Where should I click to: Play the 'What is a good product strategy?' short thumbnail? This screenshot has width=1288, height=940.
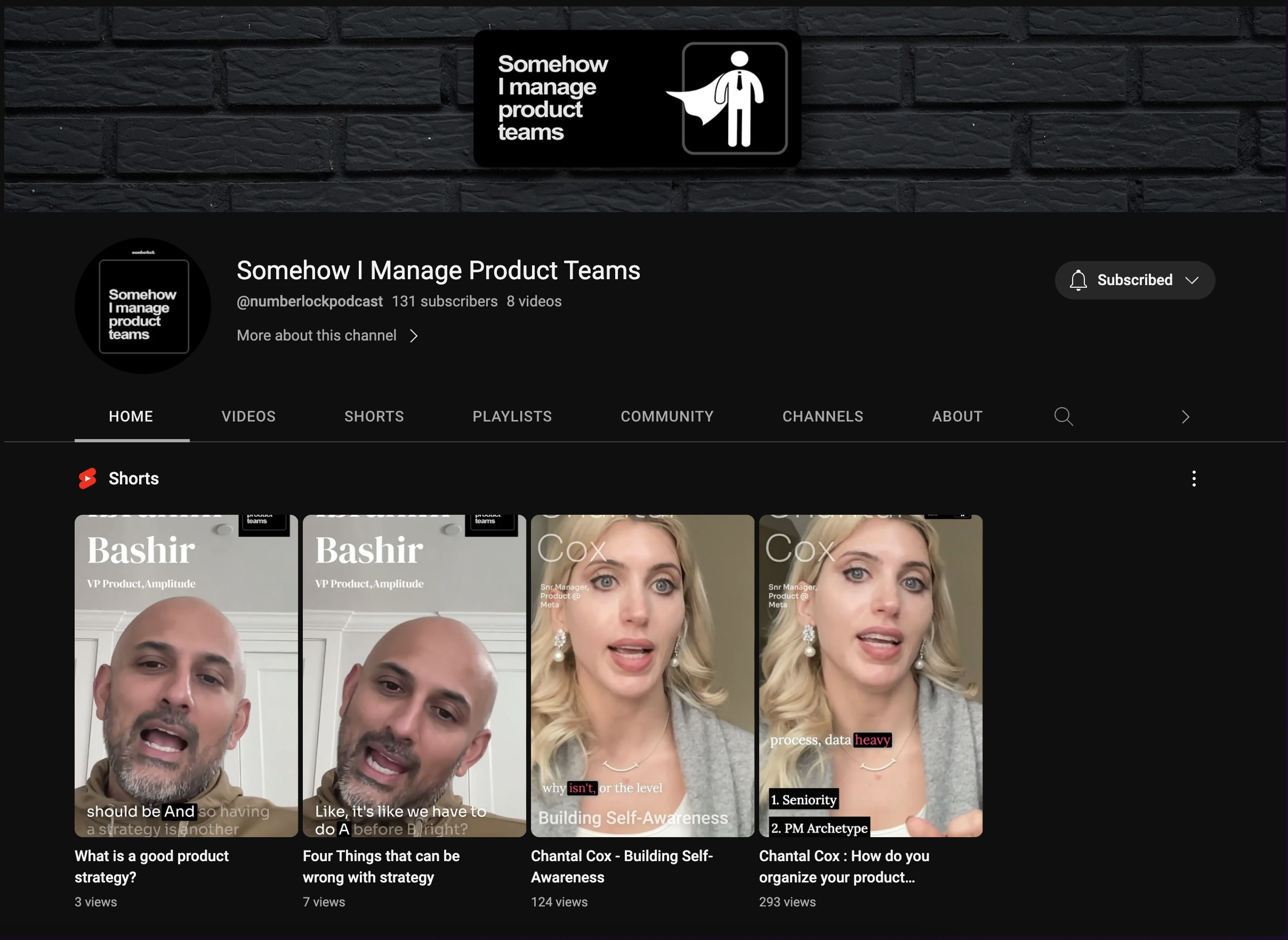click(x=186, y=675)
